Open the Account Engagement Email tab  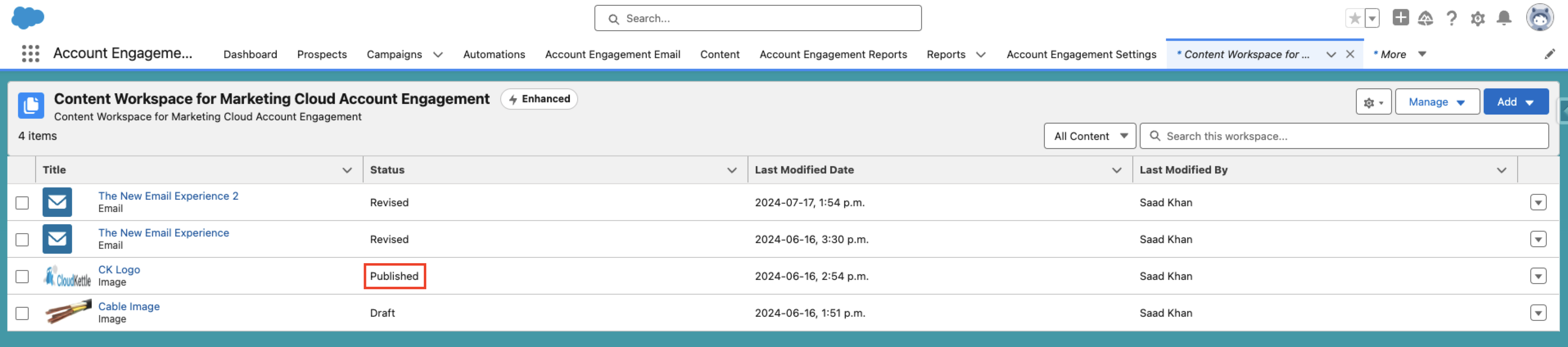click(x=612, y=54)
